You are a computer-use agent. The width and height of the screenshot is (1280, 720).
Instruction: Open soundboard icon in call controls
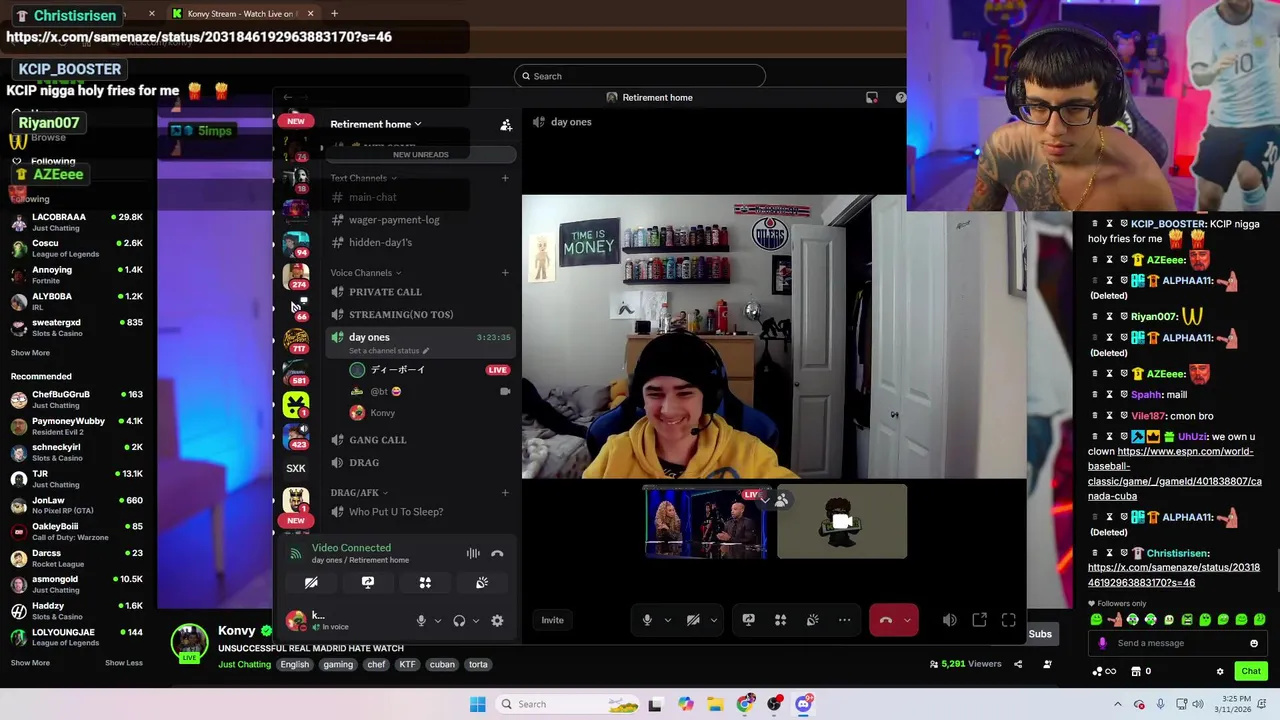pos(812,620)
